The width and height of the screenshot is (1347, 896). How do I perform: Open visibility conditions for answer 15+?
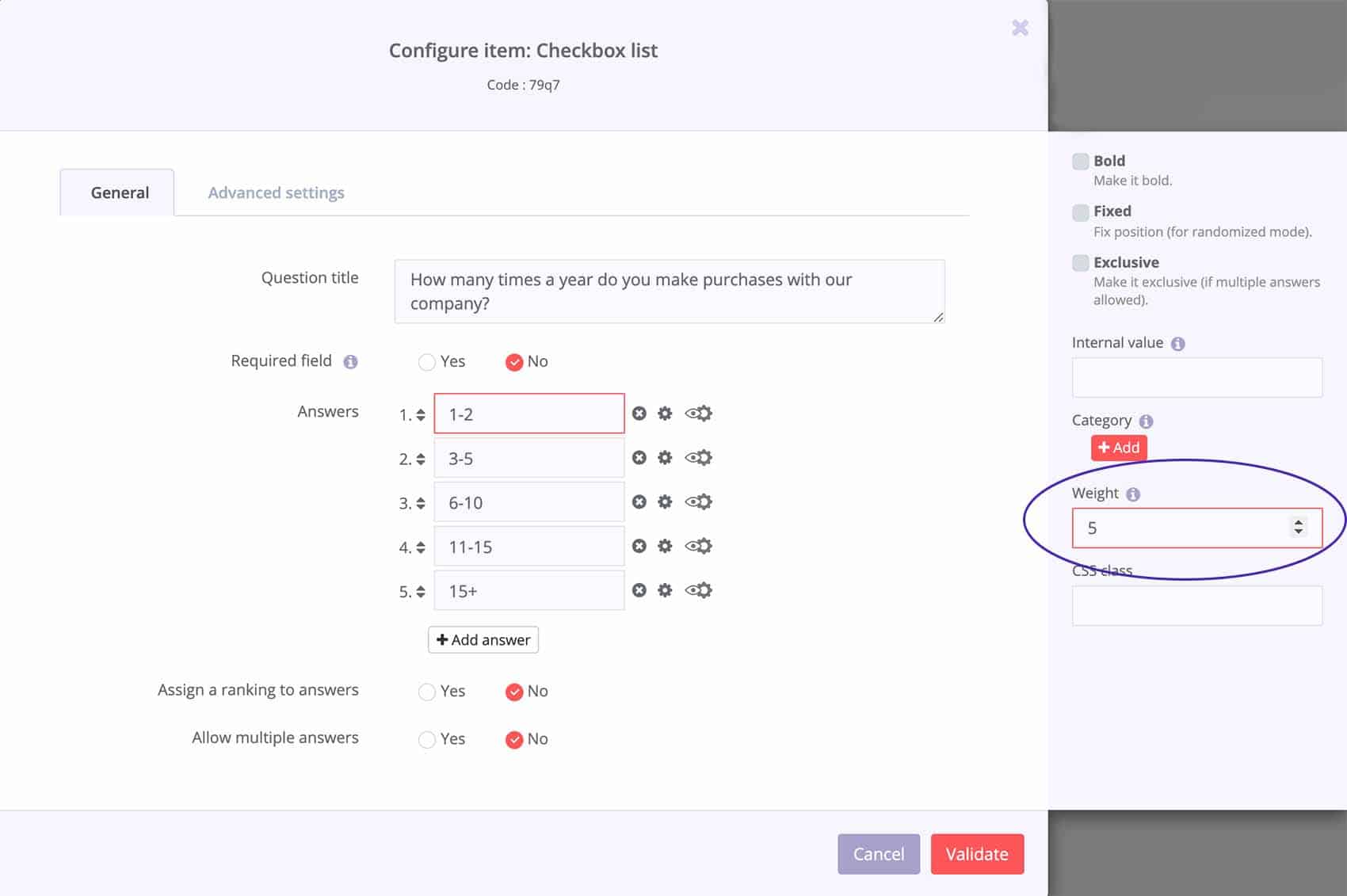pos(699,591)
